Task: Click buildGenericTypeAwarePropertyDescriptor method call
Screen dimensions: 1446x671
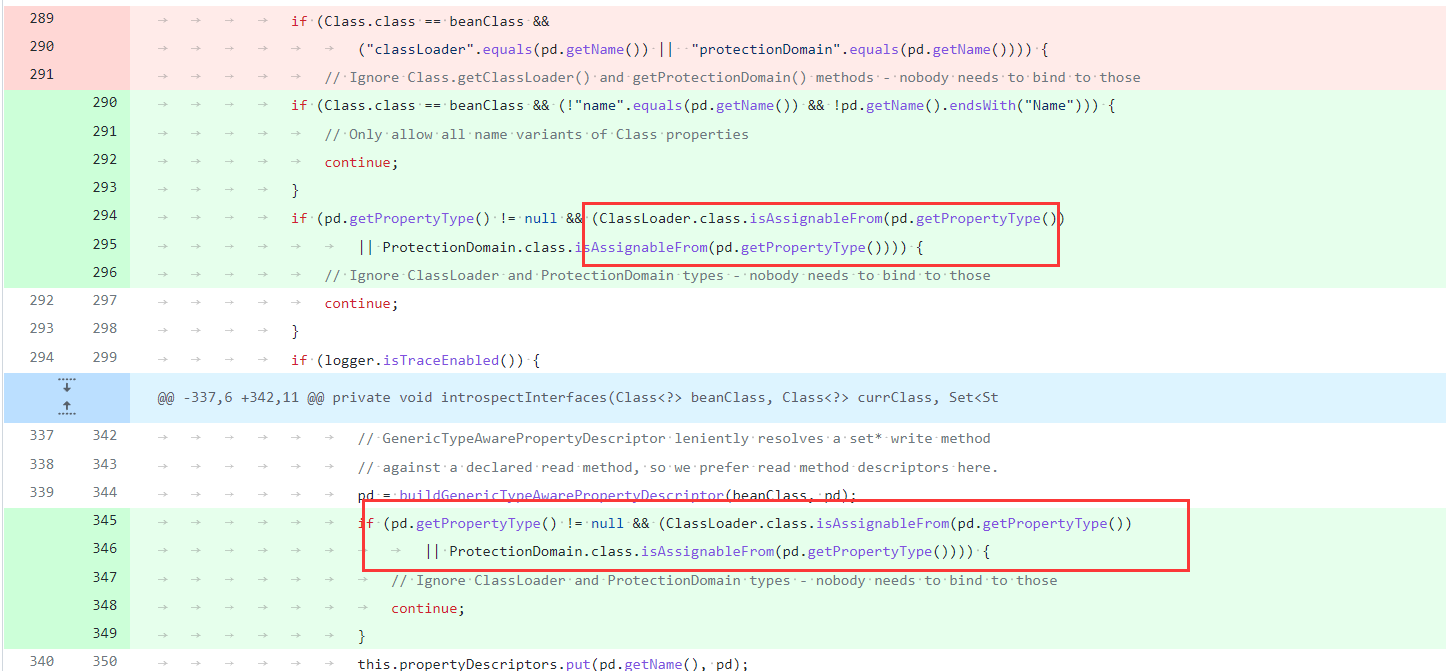Action: [x=560, y=495]
